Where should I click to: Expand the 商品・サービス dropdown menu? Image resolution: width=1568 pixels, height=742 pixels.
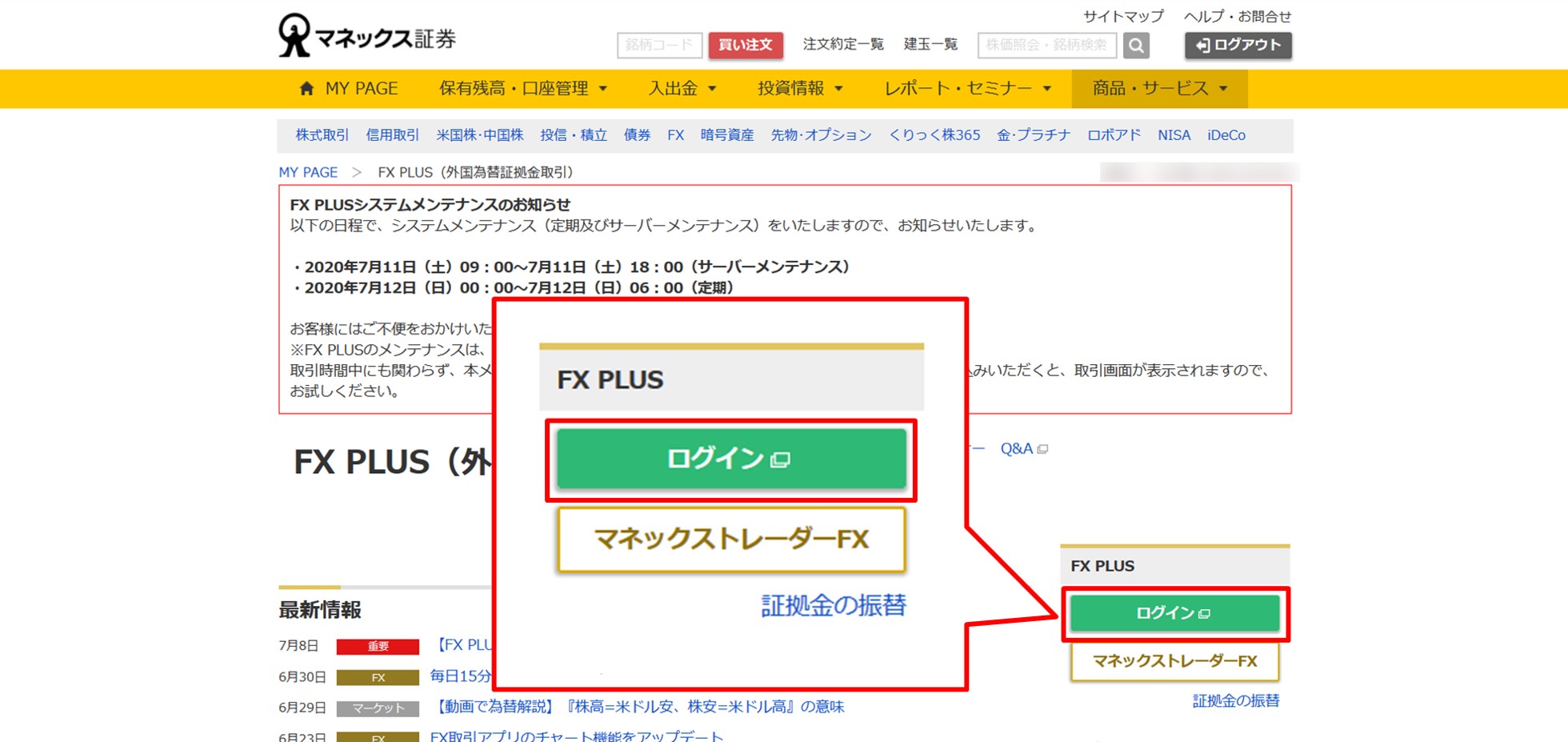pyautogui.click(x=1160, y=89)
